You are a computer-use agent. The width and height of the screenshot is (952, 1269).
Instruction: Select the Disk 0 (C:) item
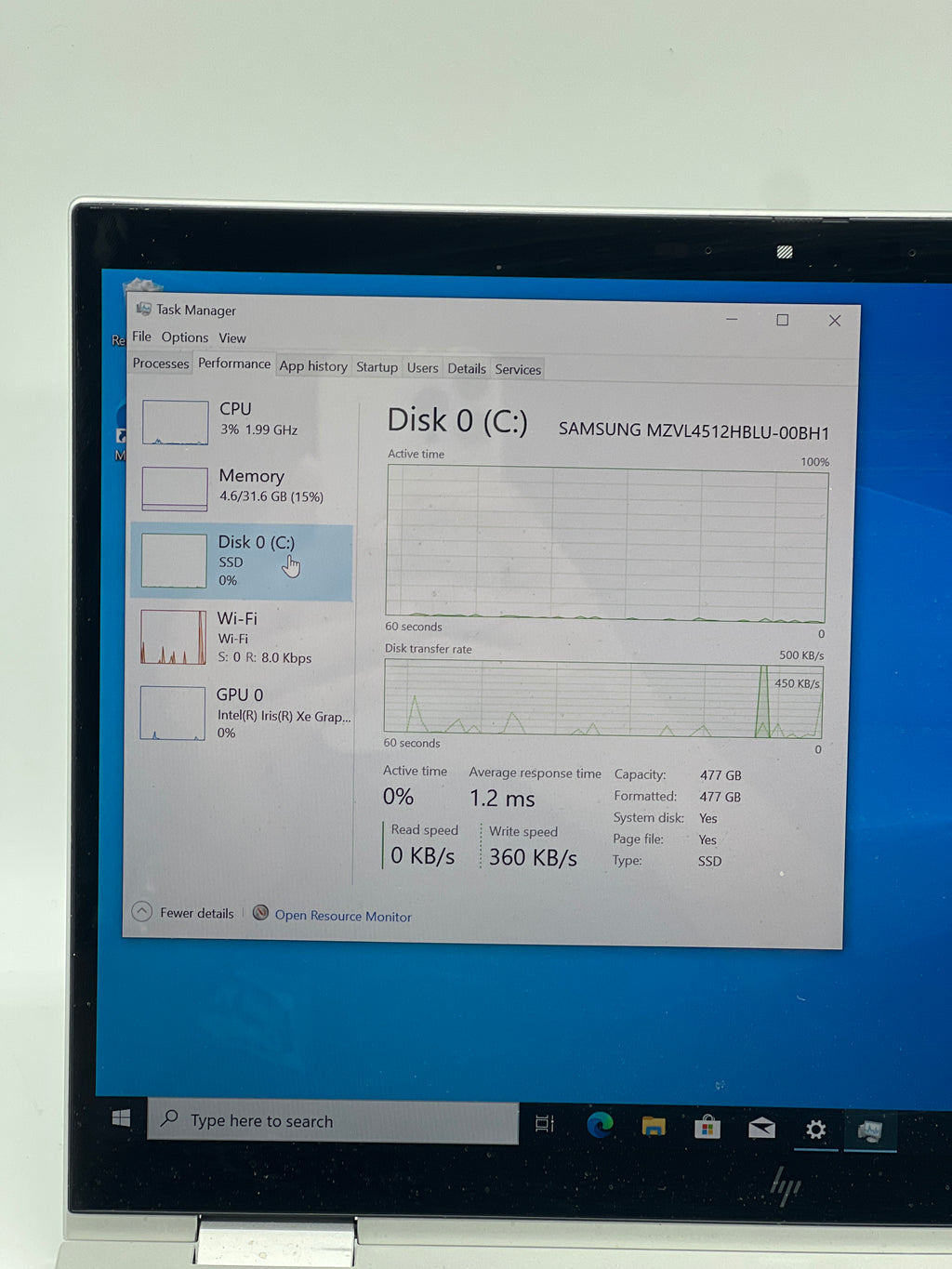click(x=242, y=561)
